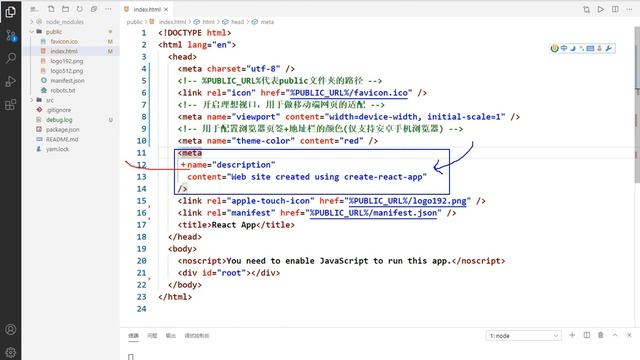Image resolution: width=640 pixels, height=360 pixels.
Task: Select the Output (输出) panel tab
Action: 170,336
